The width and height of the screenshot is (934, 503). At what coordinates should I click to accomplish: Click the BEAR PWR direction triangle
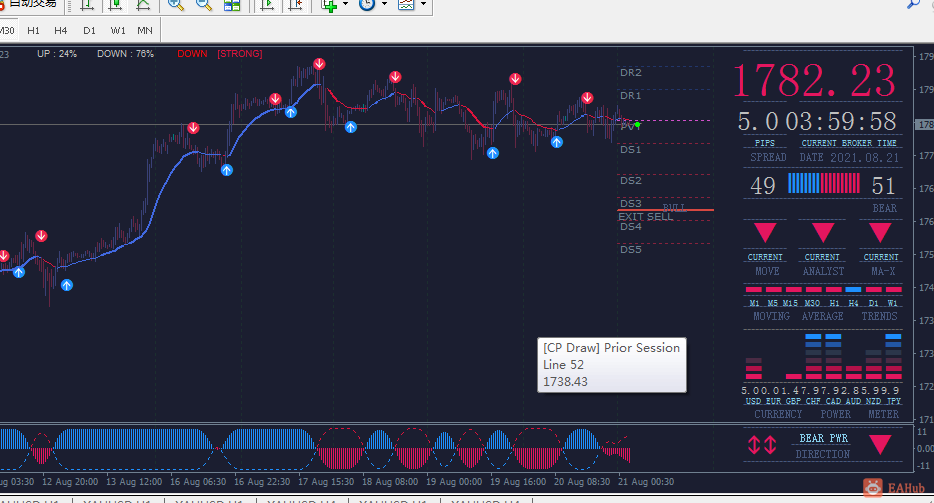click(880, 445)
